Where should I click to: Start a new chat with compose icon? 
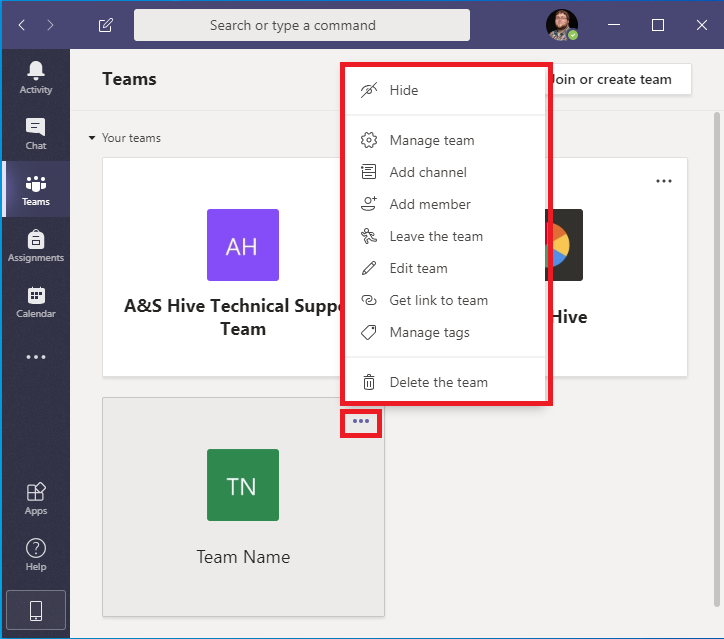[106, 25]
